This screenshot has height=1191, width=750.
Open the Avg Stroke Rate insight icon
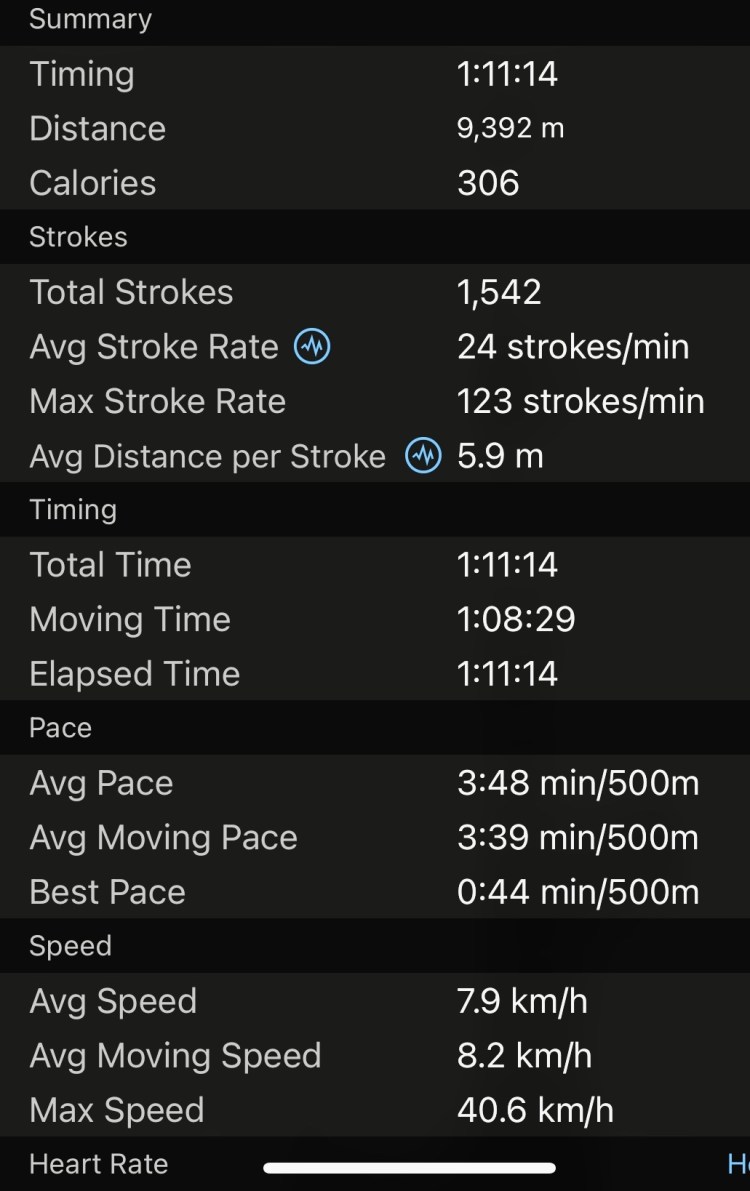pyautogui.click(x=312, y=347)
